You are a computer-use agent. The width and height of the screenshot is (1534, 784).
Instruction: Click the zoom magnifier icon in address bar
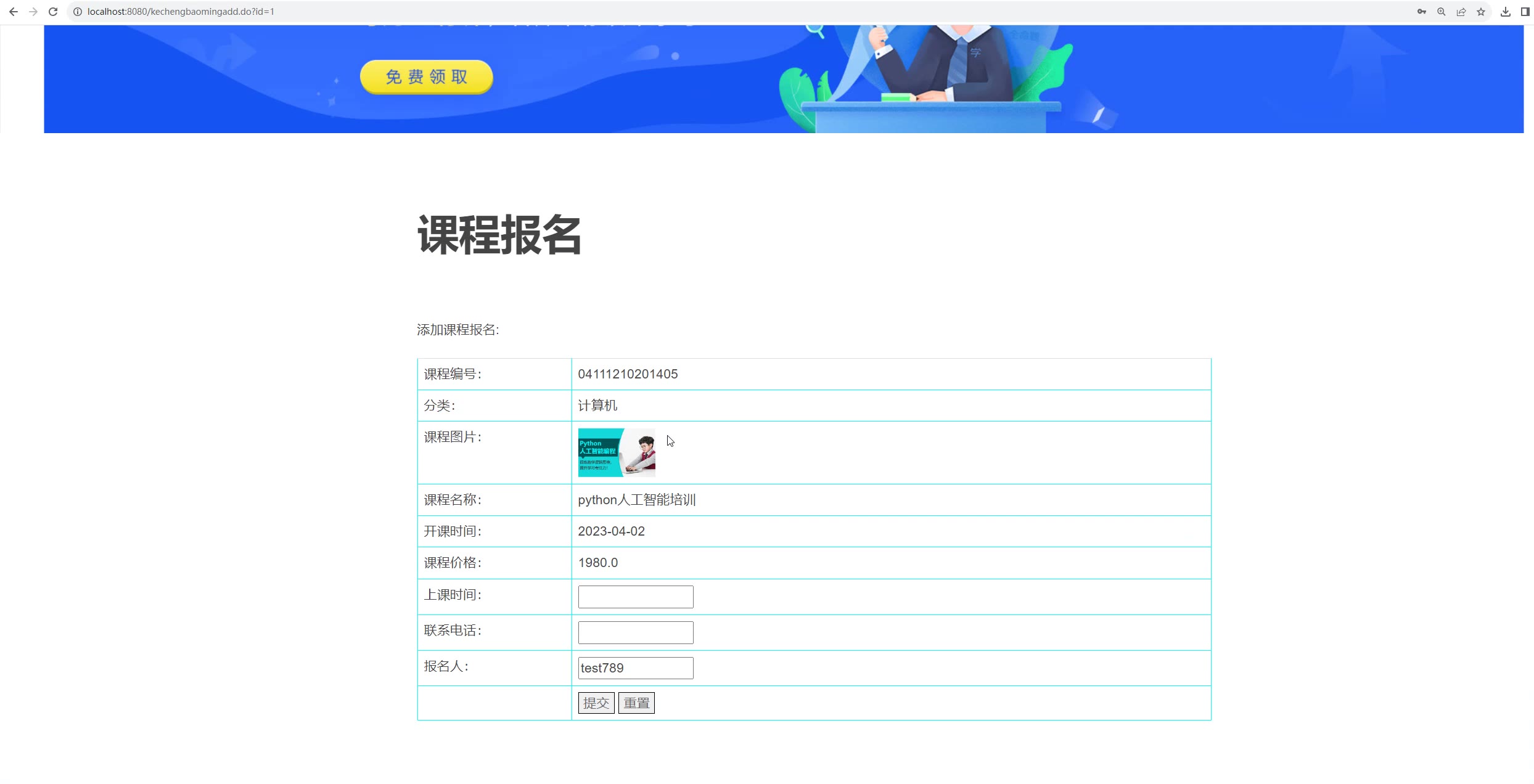(1441, 12)
